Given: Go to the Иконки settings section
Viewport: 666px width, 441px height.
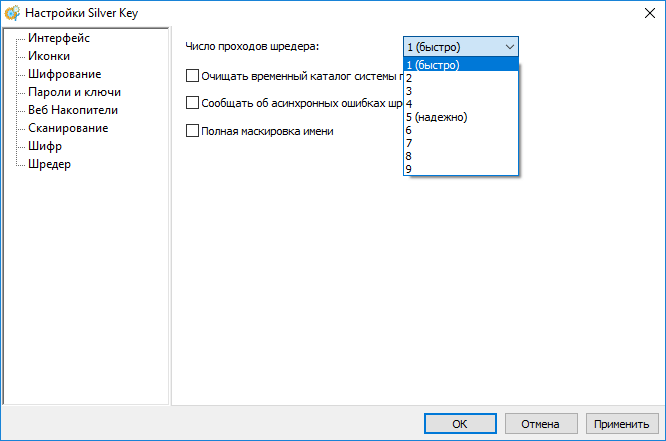Looking at the screenshot, I should tap(49, 56).
